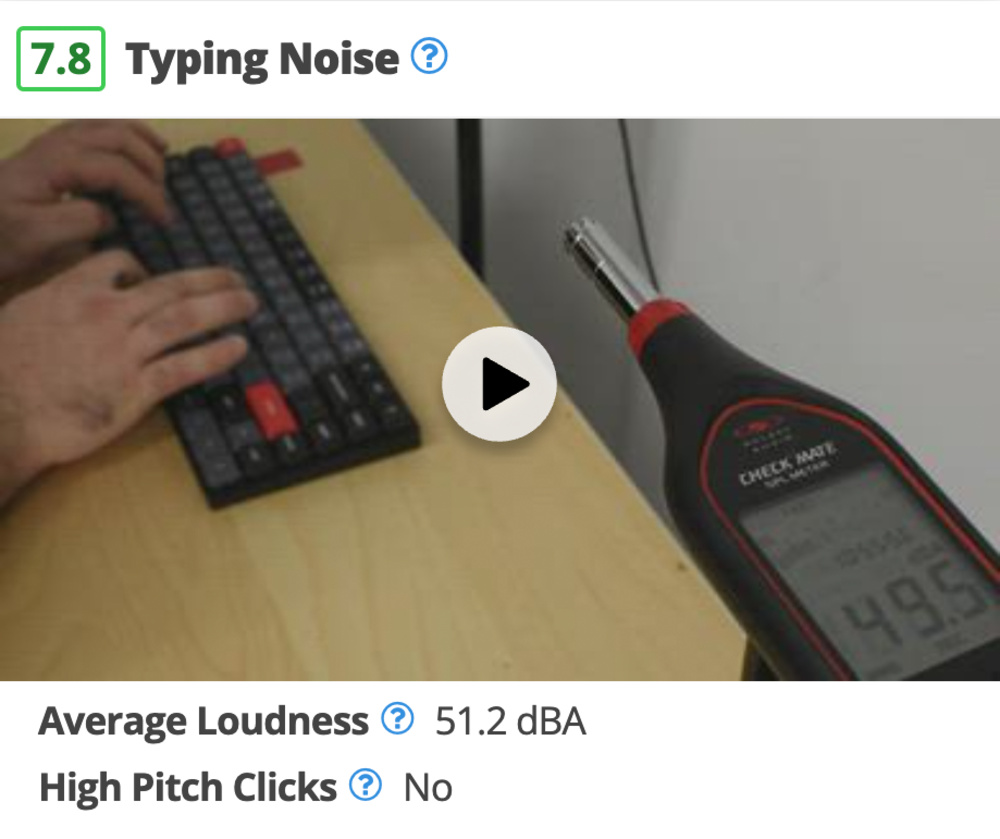1000x839 pixels.
Task: Click the 7.8 score badge
Action: point(61,59)
